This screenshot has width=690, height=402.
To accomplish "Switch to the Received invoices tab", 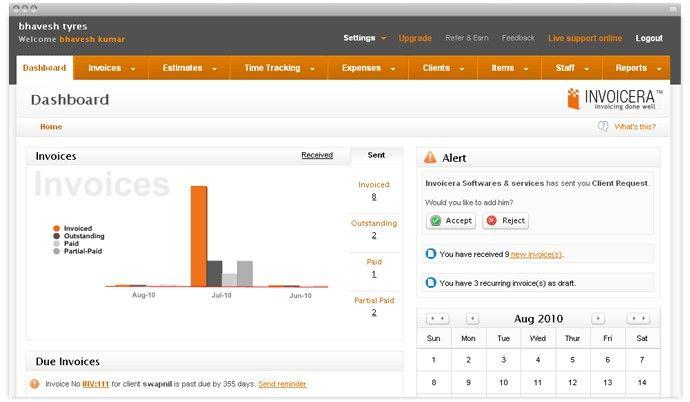I will coord(317,155).
